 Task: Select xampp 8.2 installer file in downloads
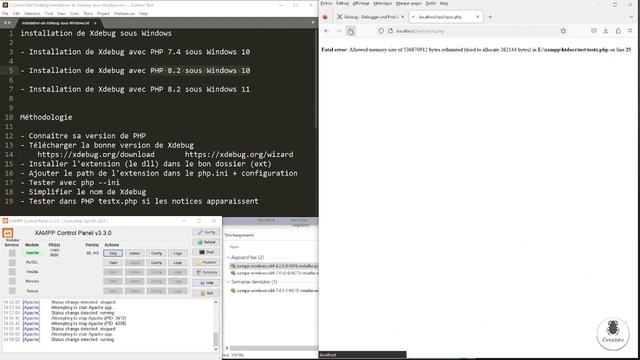pos(274,266)
